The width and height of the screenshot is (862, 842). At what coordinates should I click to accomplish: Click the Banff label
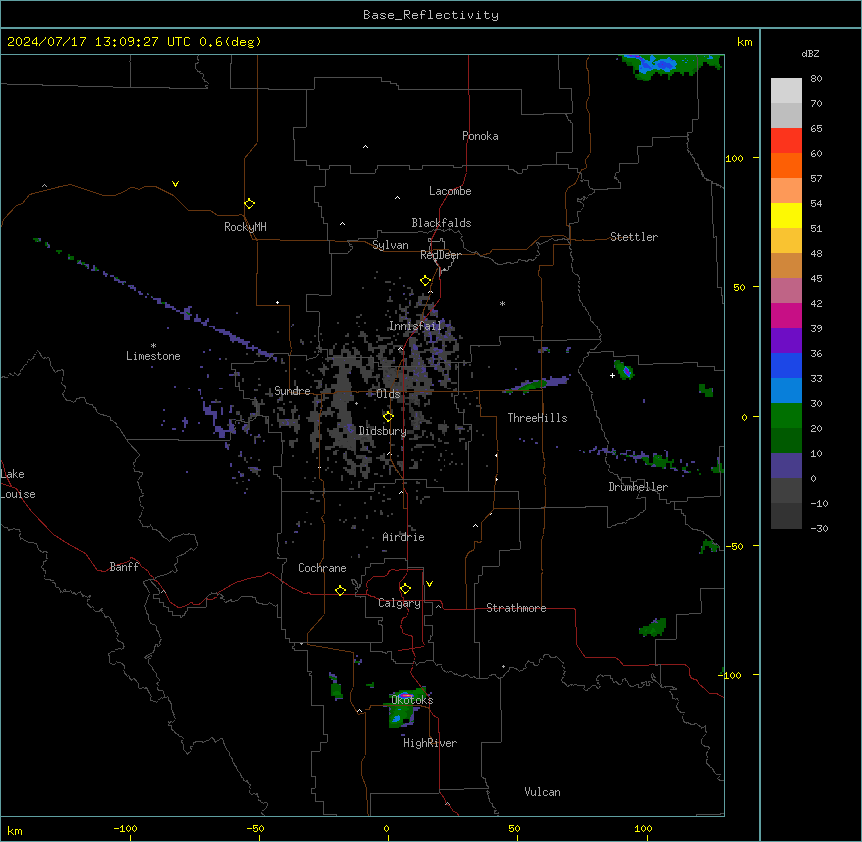tap(124, 567)
